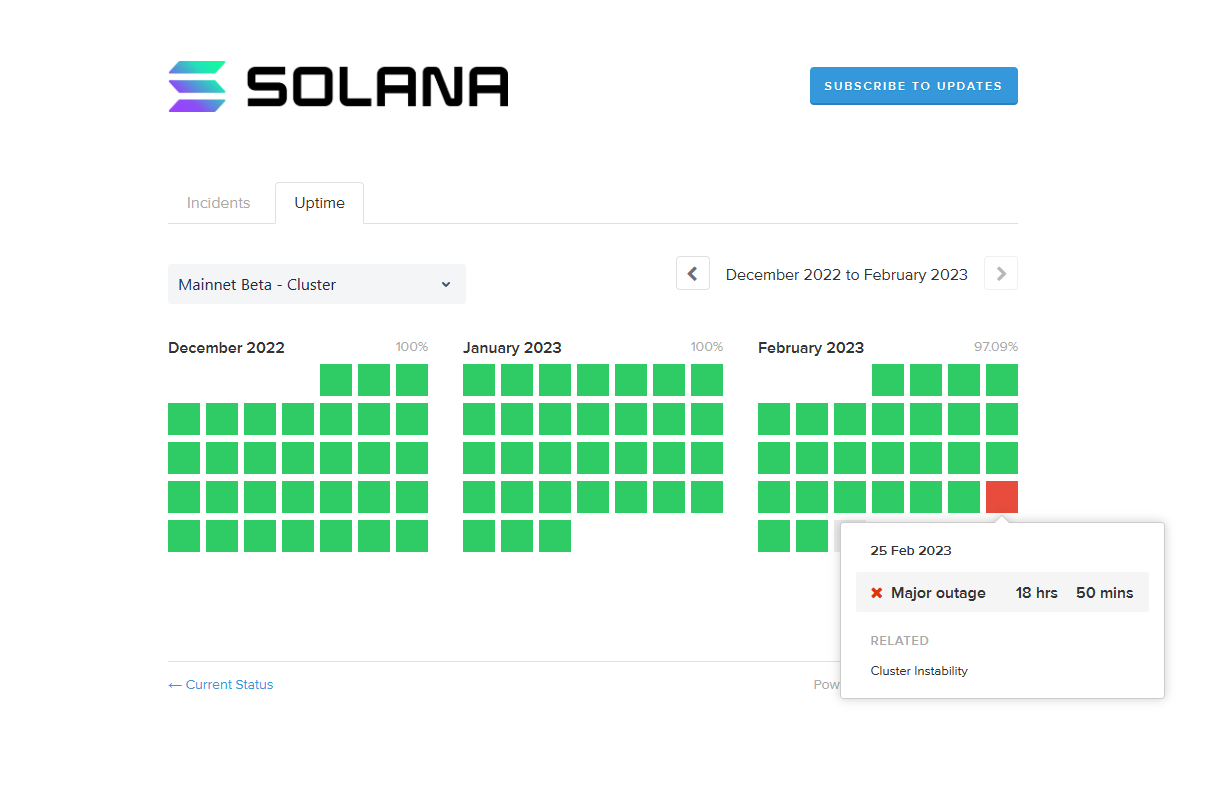Select the 1 February 2023 day square
This screenshot has height=796, width=1225.
point(888,380)
